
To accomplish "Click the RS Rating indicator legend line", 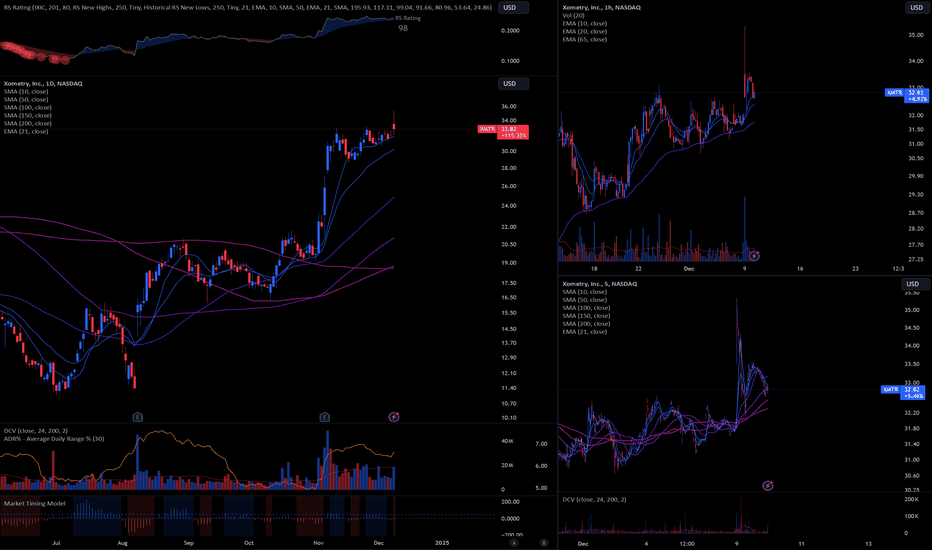I will tap(248, 8).
